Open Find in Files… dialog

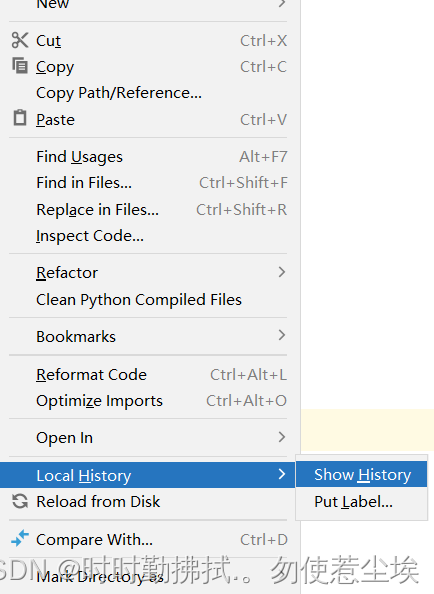[x=148, y=183]
